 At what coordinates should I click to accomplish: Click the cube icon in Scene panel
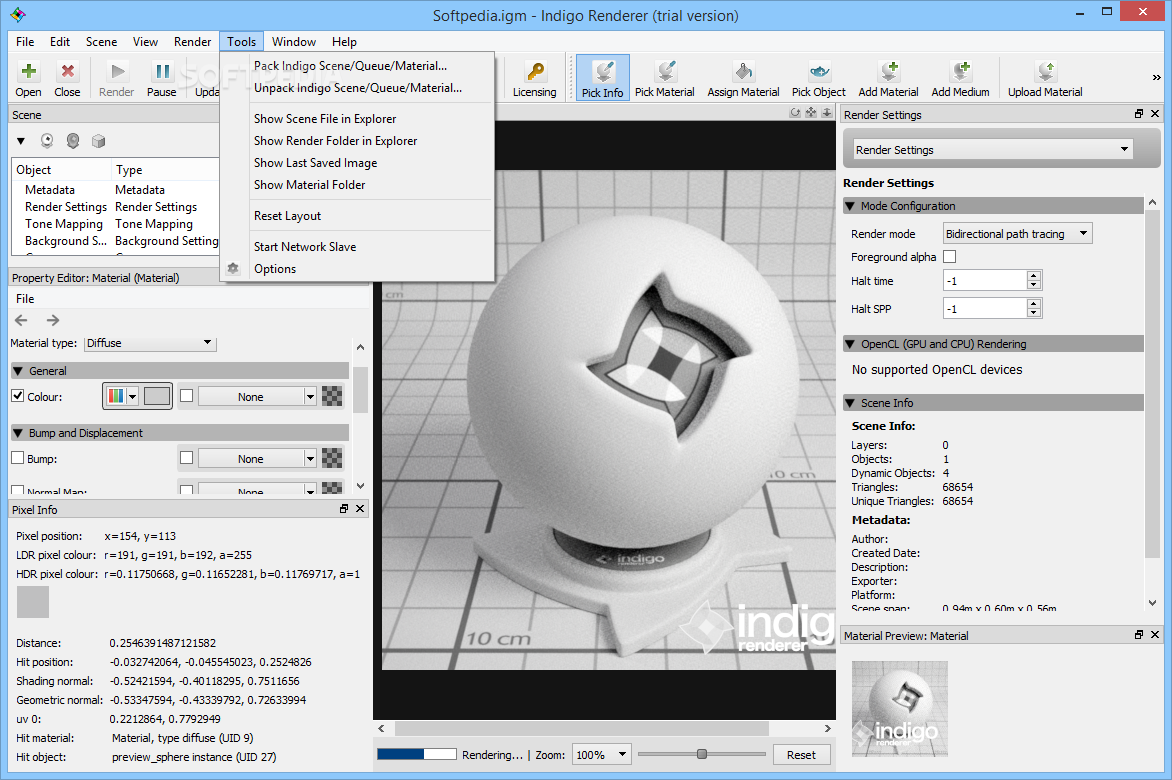click(x=98, y=140)
